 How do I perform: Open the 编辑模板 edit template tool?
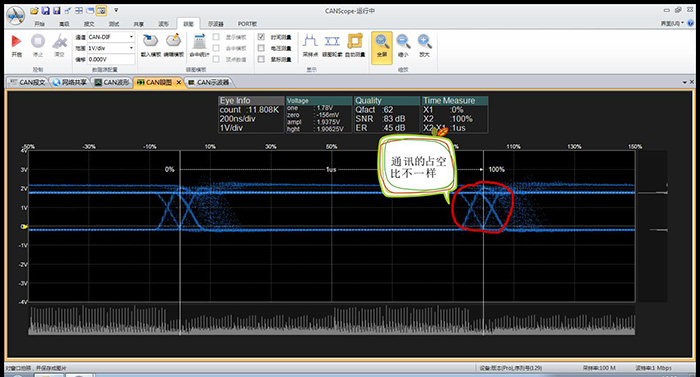[x=174, y=41]
